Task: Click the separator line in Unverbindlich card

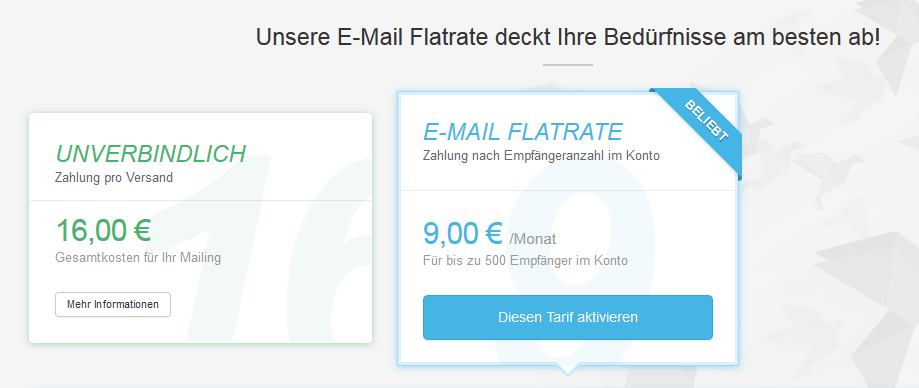Action: (x=200, y=200)
